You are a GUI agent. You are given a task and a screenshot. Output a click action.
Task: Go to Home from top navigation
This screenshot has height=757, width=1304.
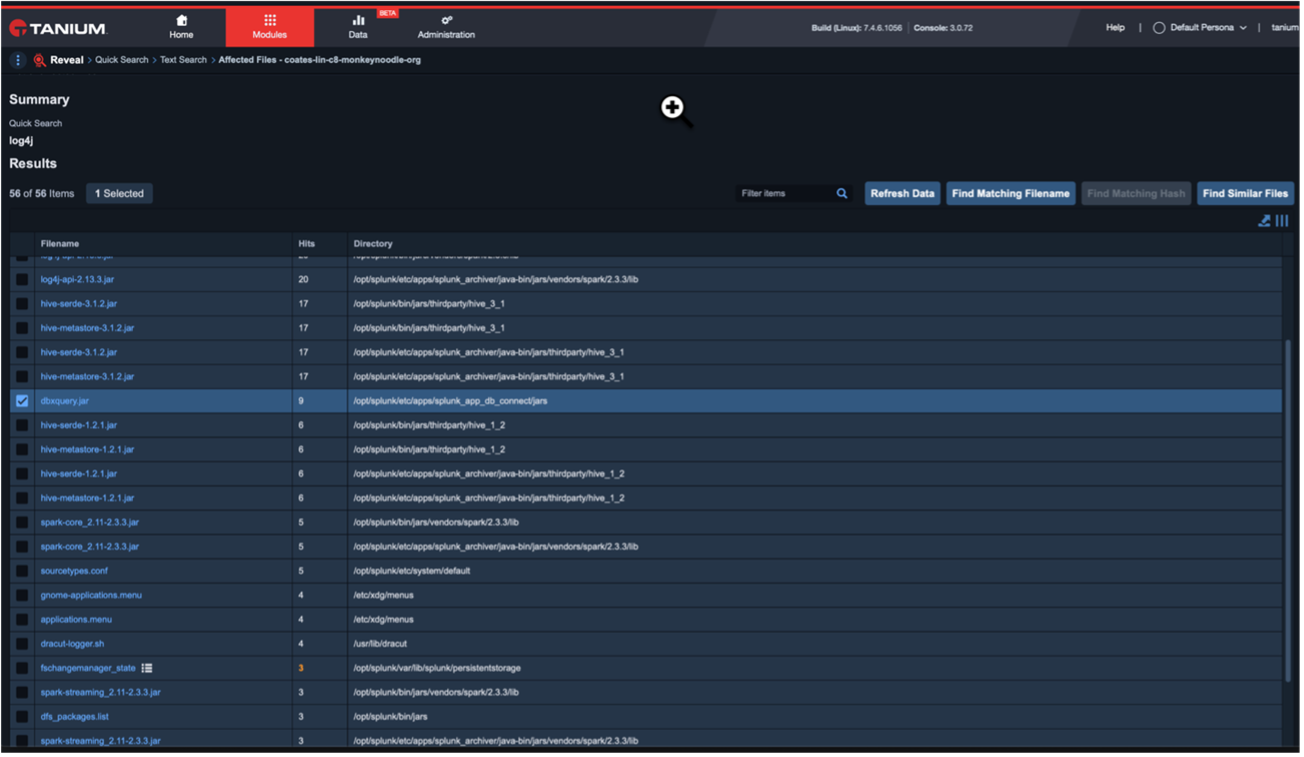[x=181, y=27]
